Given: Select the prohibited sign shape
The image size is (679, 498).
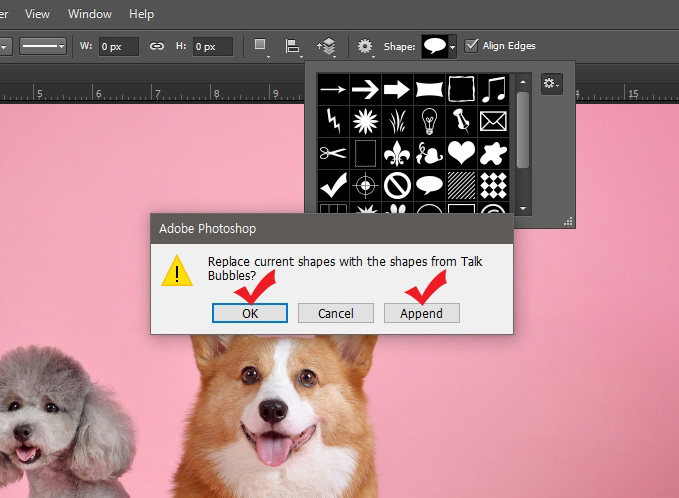Looking at the screenshot, I should (x=397, y=185).
